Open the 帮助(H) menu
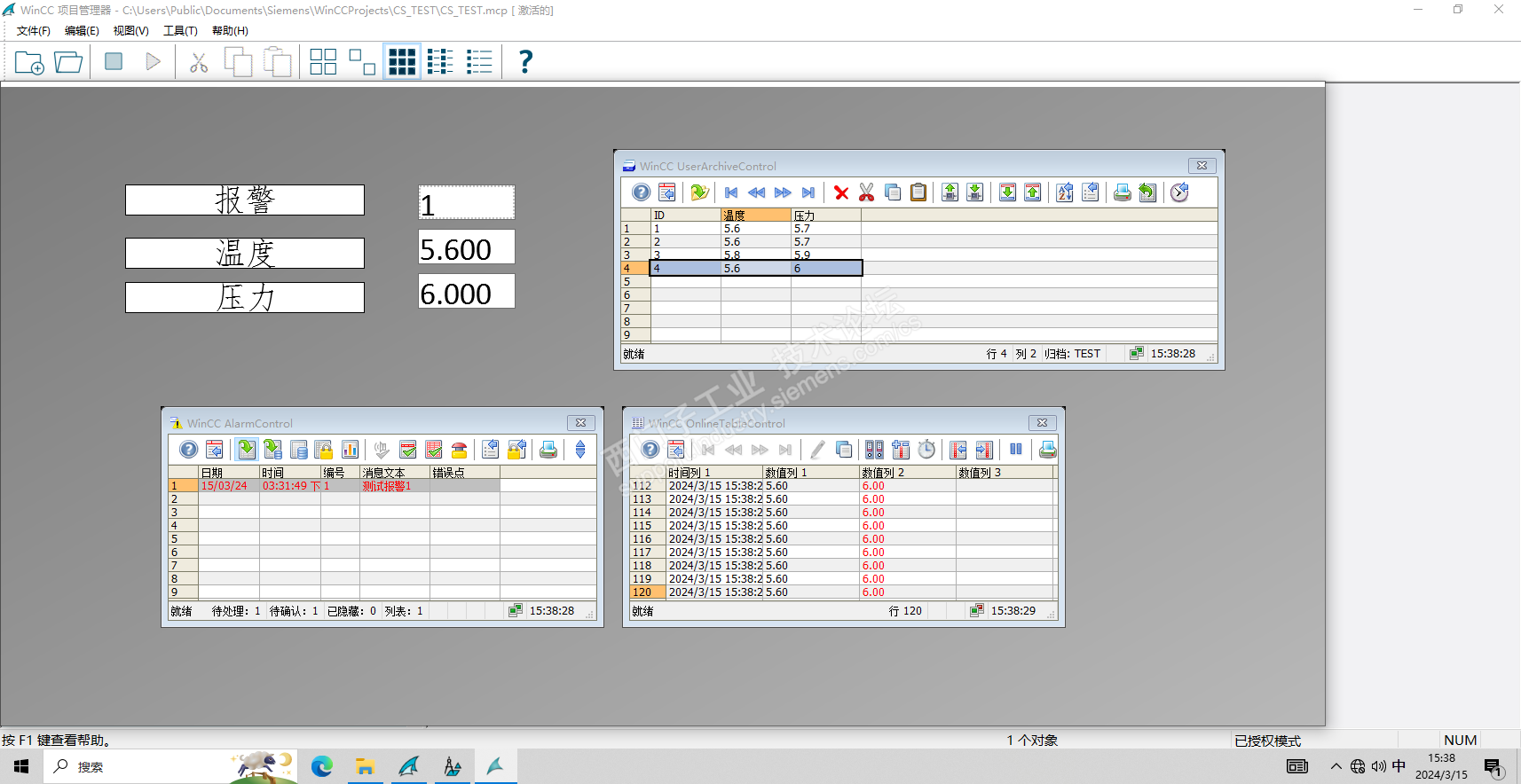Screen dimensions: 1521x784 (230, 31)
